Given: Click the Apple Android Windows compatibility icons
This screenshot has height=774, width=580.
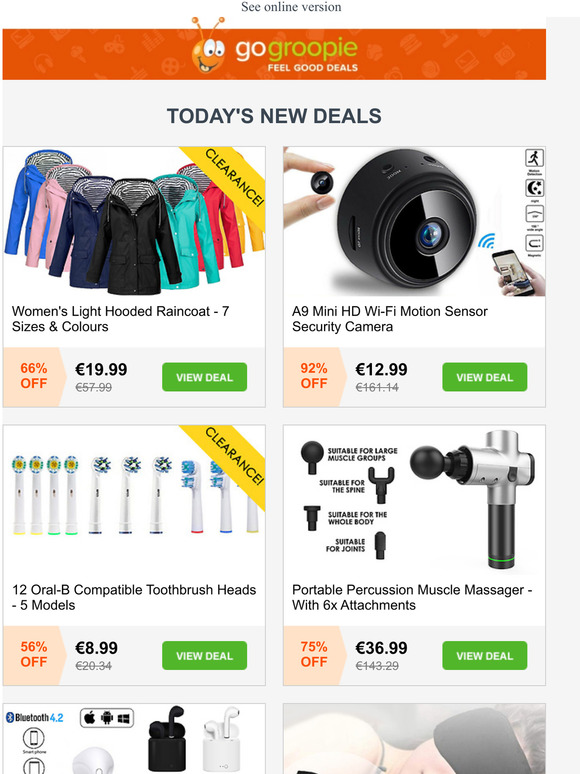Looking at the screenshot, I should pyautogui.click(x=107, y=718).
